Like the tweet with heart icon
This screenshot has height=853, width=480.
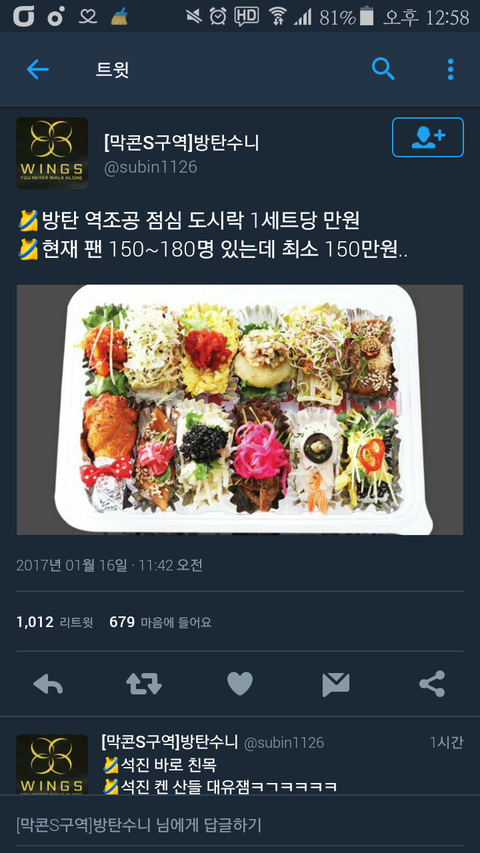click(240, 684)
